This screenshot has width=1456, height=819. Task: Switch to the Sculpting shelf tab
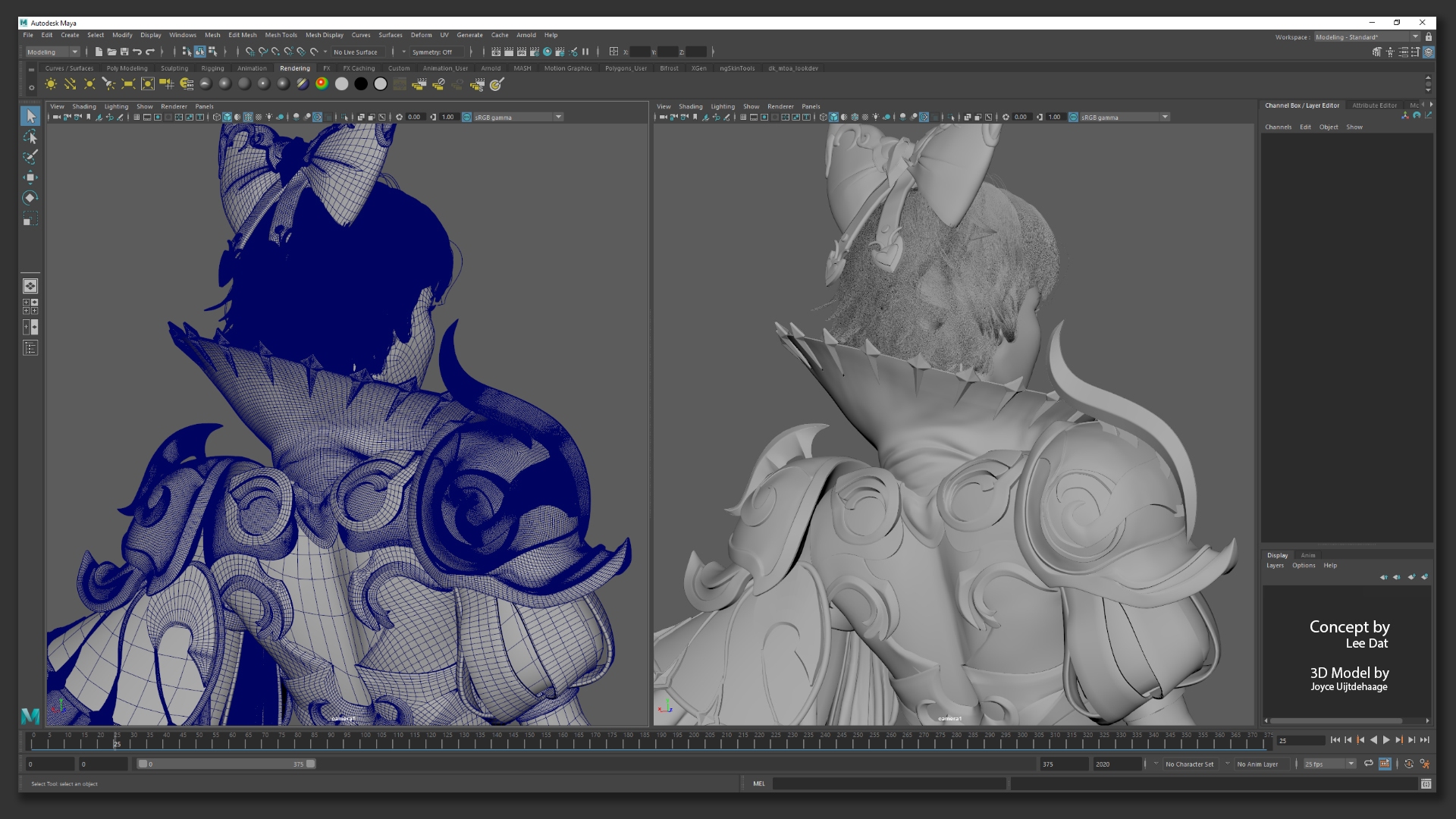pos(174,68)
